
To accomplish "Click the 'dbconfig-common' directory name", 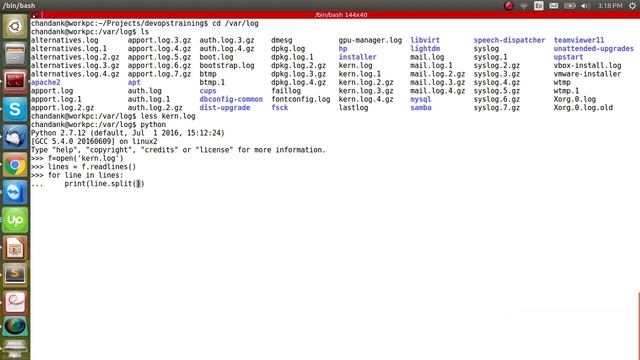I will (231, 99).
